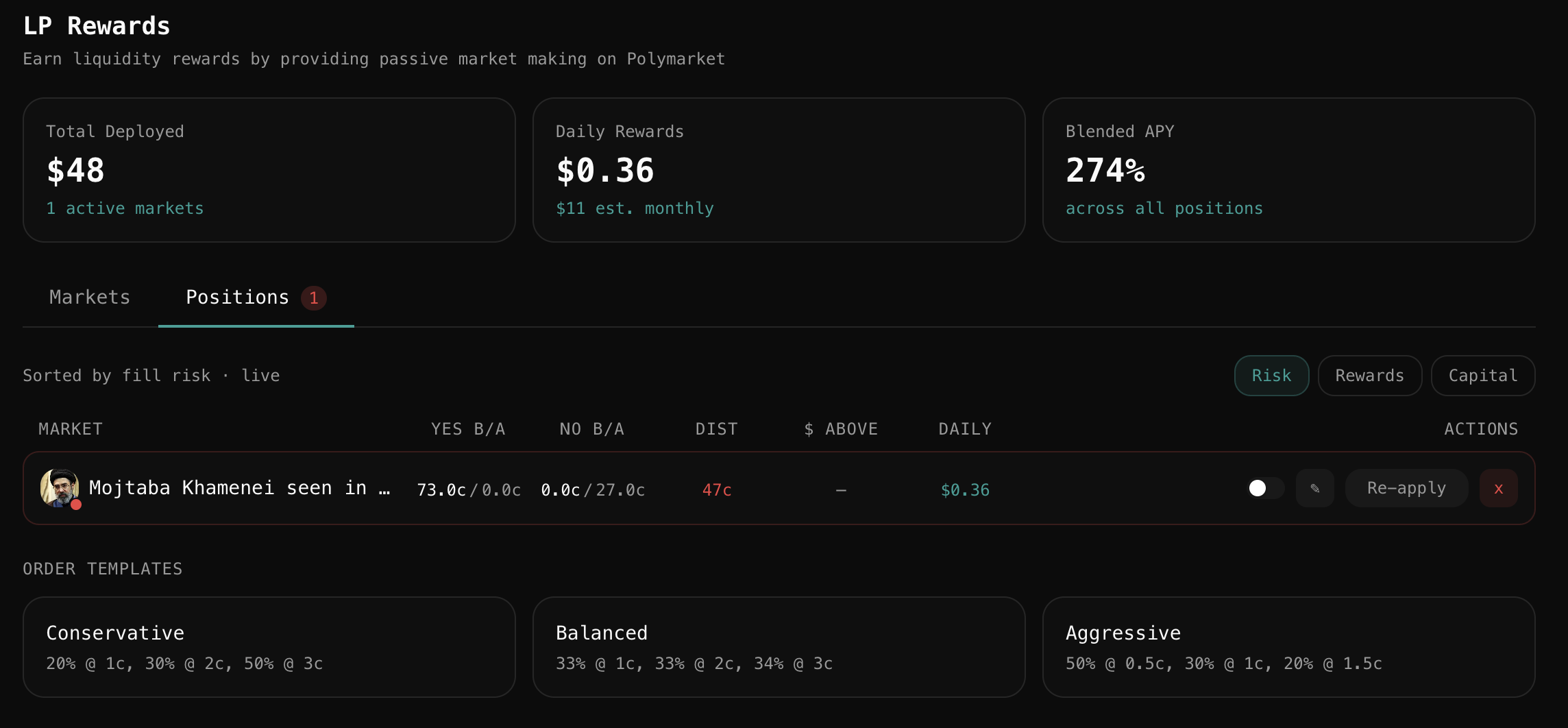Viewport: 1568px width, 728px height.
Task: Choose the Conservative order template
Action: pyautogui.click(x=269, y=647)
